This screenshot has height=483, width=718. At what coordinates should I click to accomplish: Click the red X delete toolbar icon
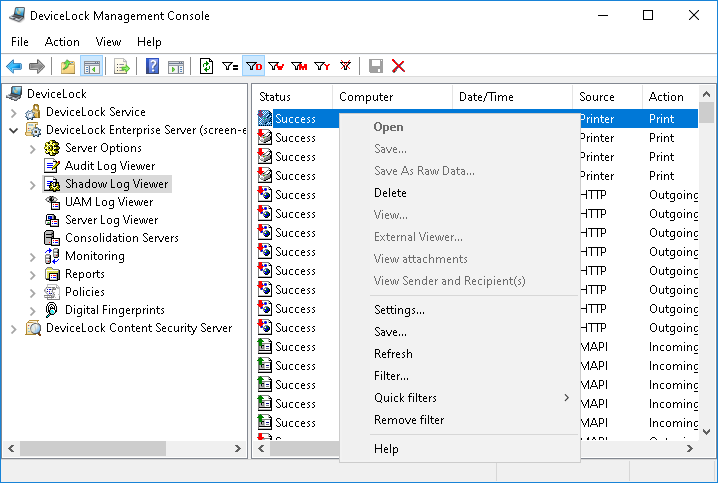point(398,66)
